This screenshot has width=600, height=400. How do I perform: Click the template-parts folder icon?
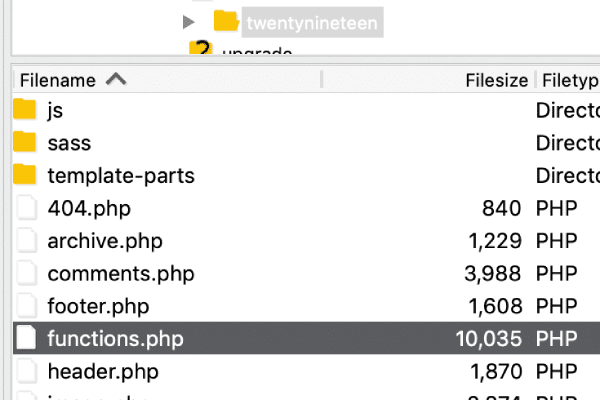(24, 174)
